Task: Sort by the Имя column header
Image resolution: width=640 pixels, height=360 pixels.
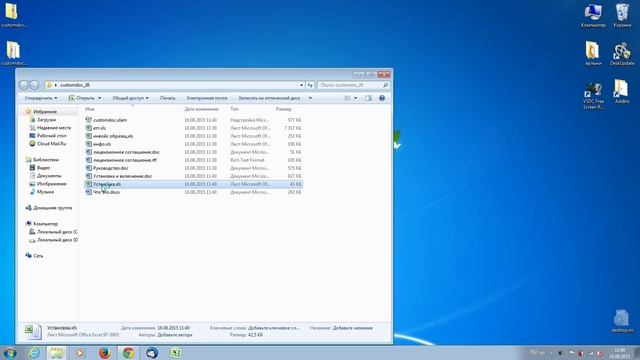Action: (x=90, y=109)
